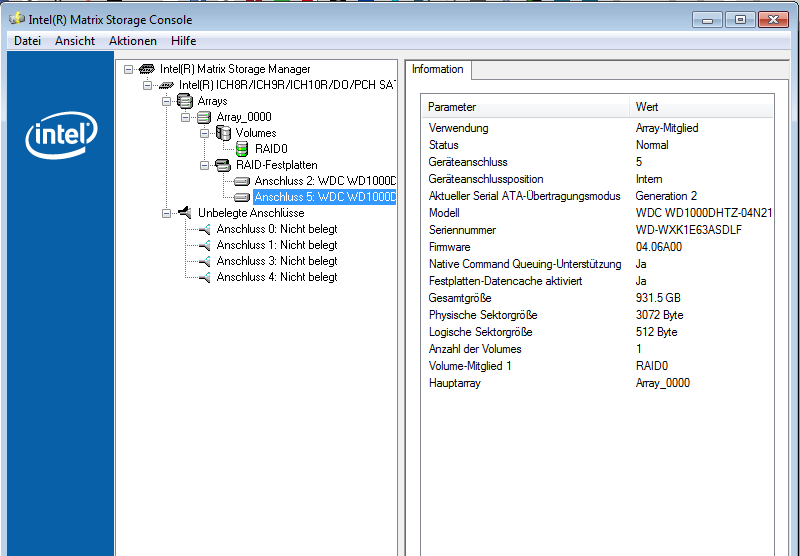Screen dimensions: 800x556
Task: Click the green RAID0 volume icon
Action: tap(242, 149)
